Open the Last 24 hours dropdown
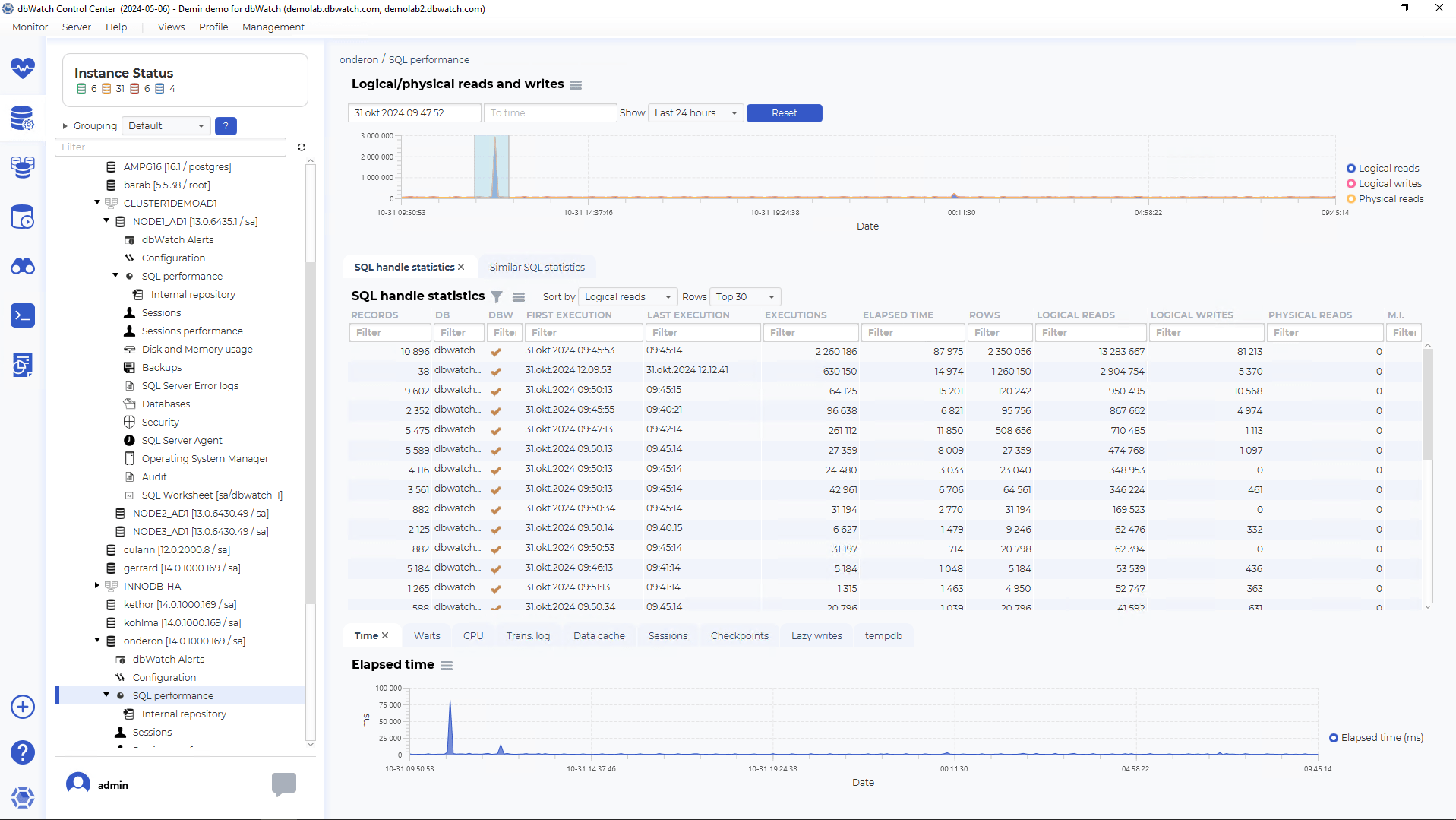 (696, 113)
